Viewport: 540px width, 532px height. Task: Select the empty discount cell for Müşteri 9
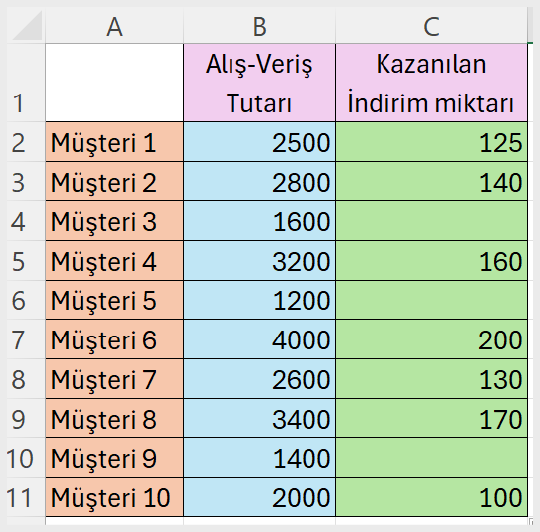point(431,458)
